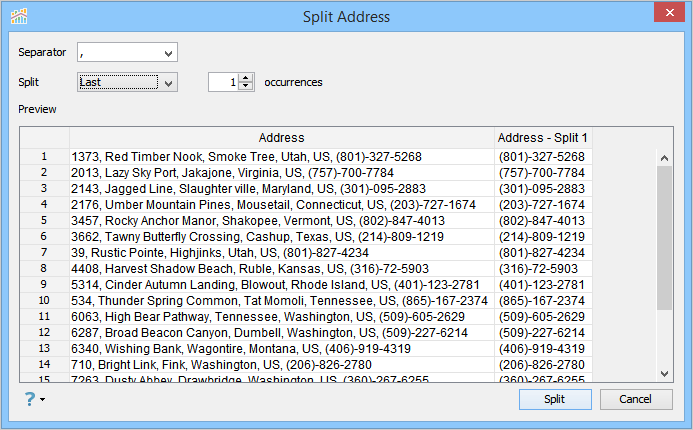This screenshot has width=693, height=430.
Task: Click the occurrences number field
Action: (223, 82)
